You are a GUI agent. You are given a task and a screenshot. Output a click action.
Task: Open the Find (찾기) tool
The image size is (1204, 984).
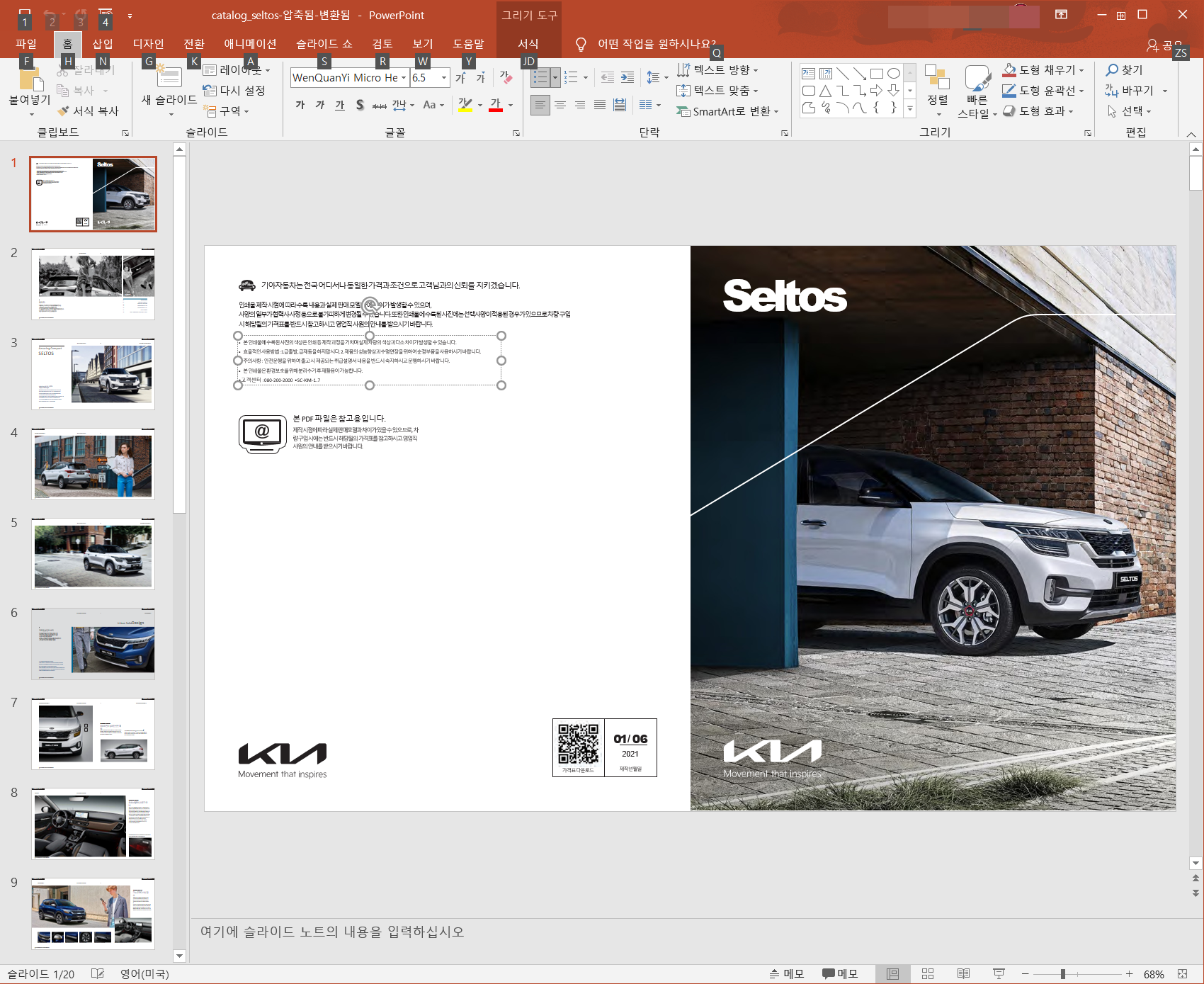(x=1125, y=69)
